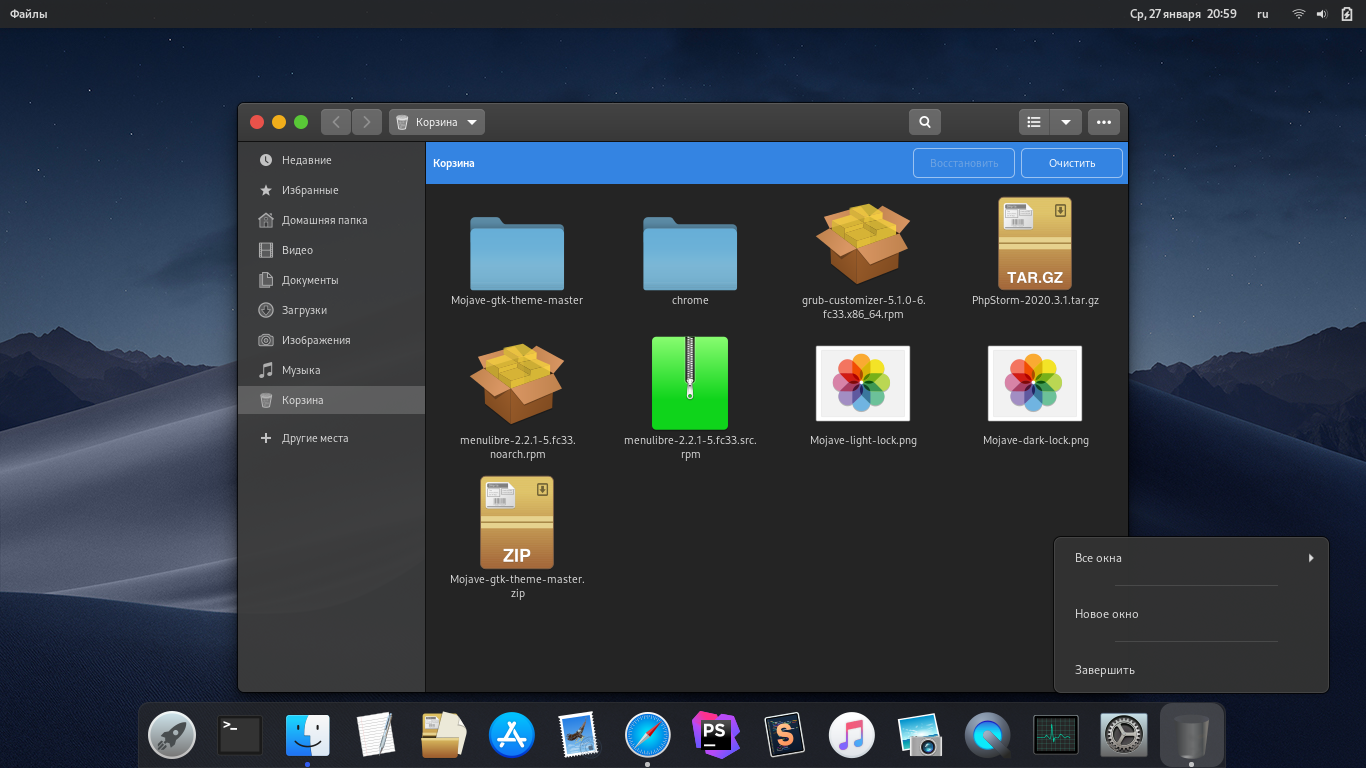
Task: Open the system monitor dock icon
Action: 1056,736
